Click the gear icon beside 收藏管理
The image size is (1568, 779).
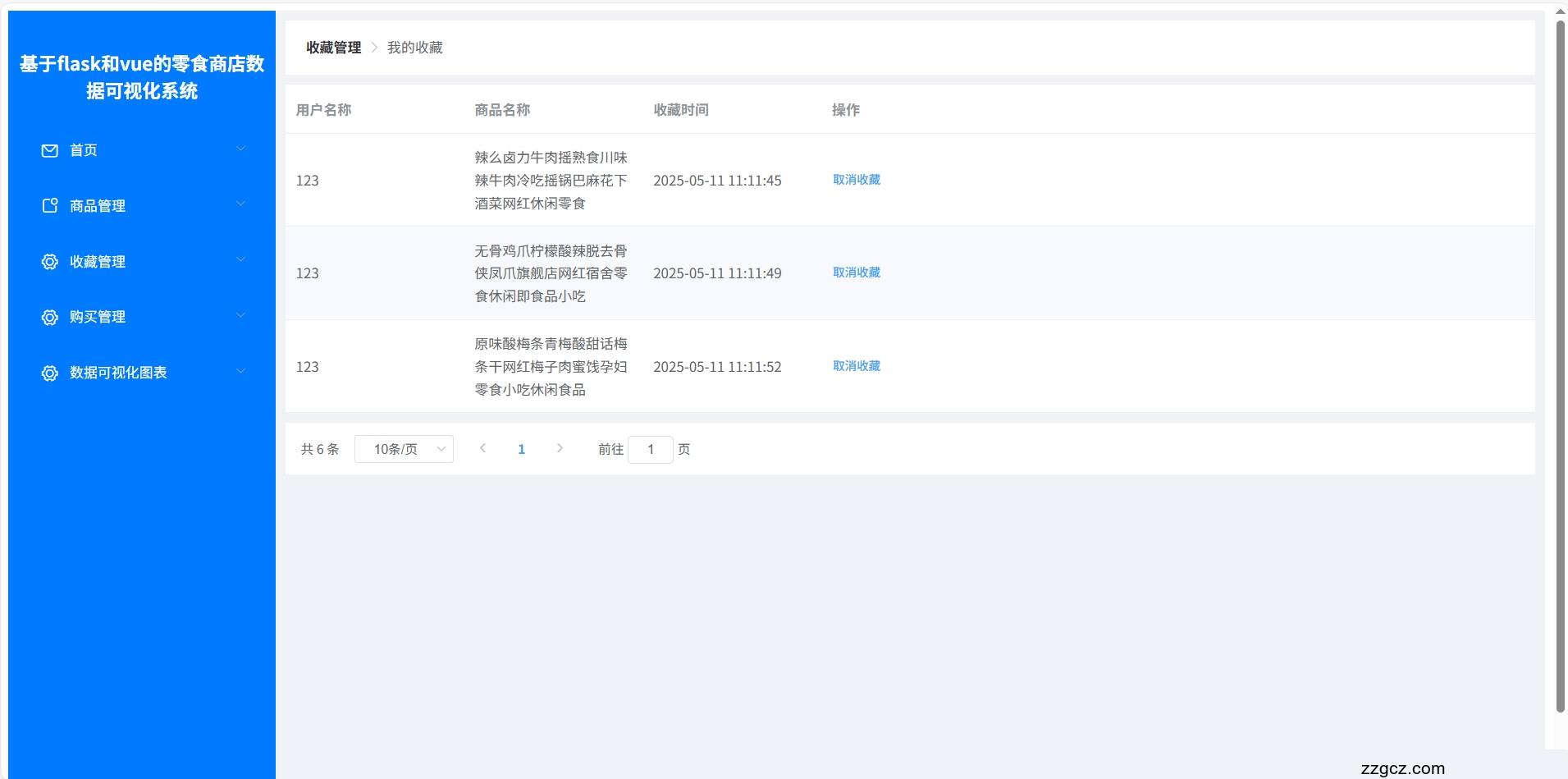49,261
